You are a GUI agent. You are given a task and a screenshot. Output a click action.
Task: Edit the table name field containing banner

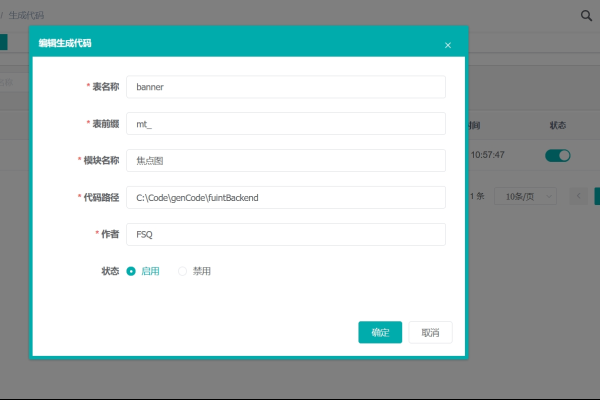tap(286, 87)
